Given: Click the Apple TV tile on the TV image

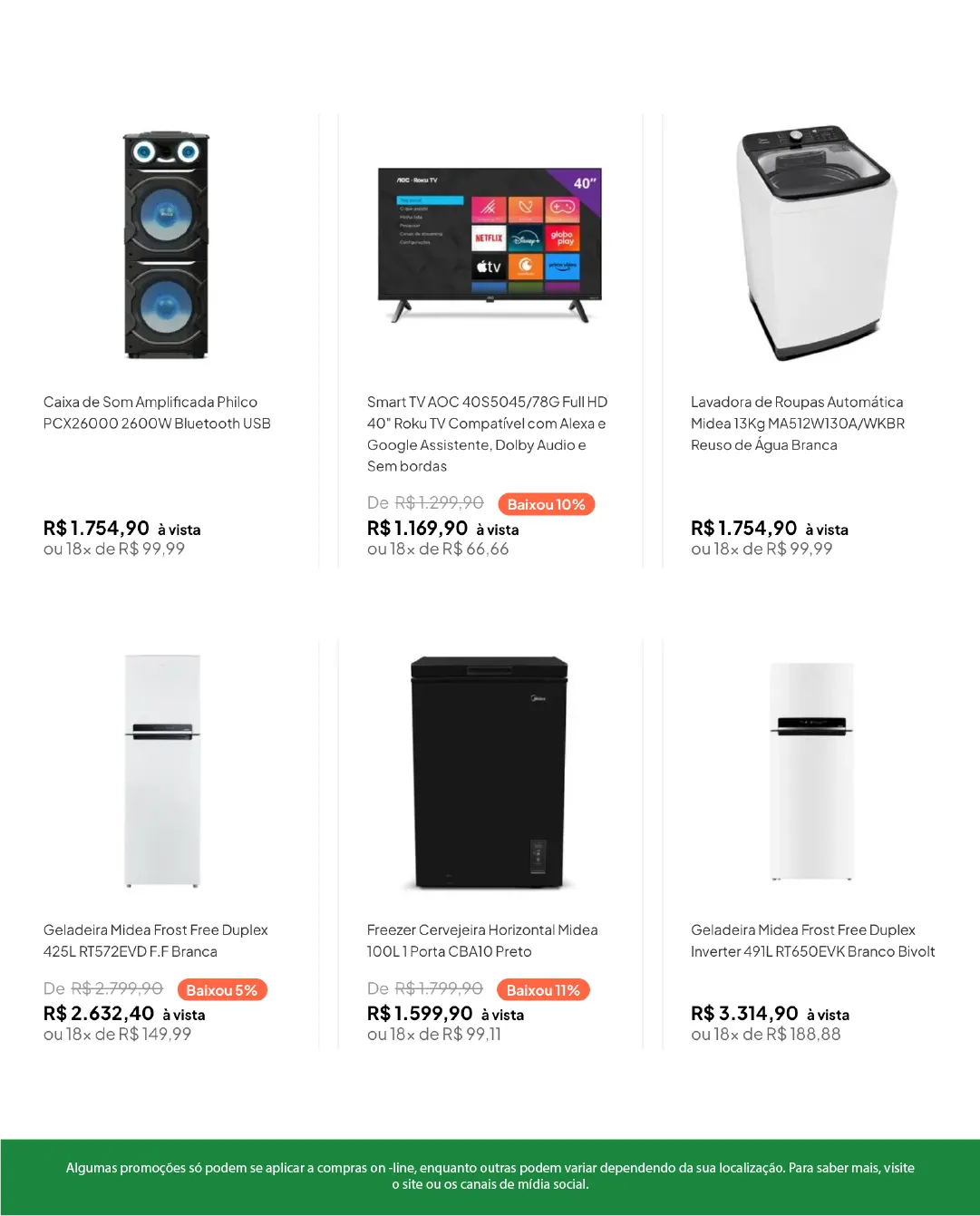Looking at the screenshot, I should click(489, 267).
